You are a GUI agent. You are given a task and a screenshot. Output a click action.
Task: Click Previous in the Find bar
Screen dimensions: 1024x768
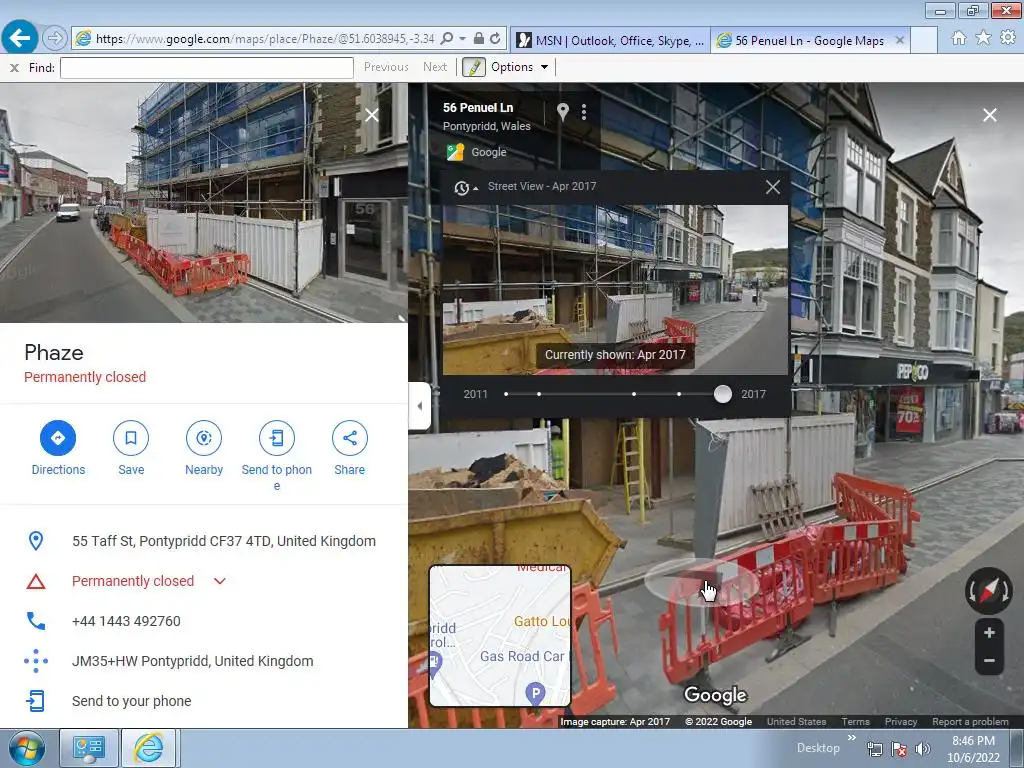386,67
